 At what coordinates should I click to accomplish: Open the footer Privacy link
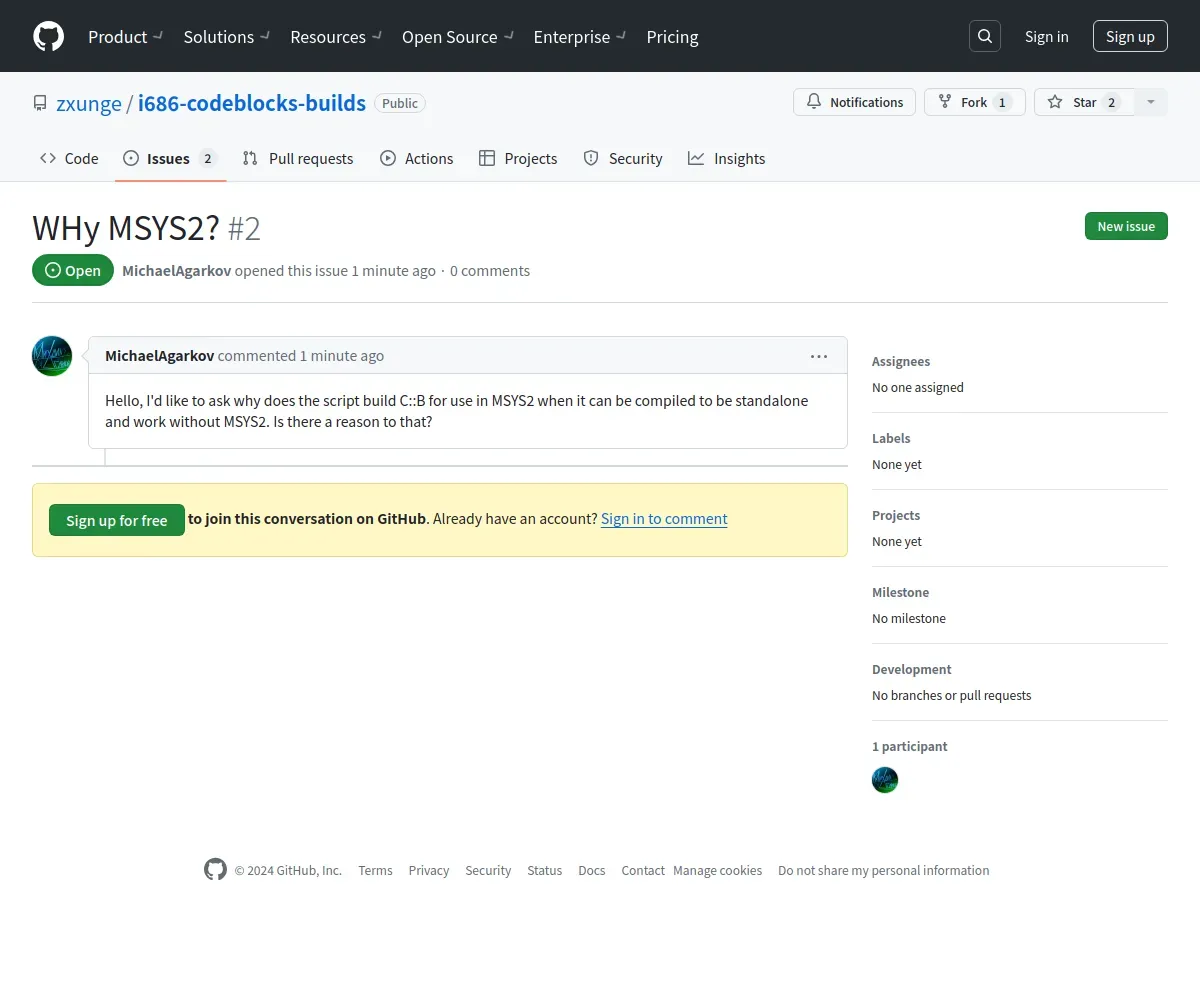(x=428, y=870)
